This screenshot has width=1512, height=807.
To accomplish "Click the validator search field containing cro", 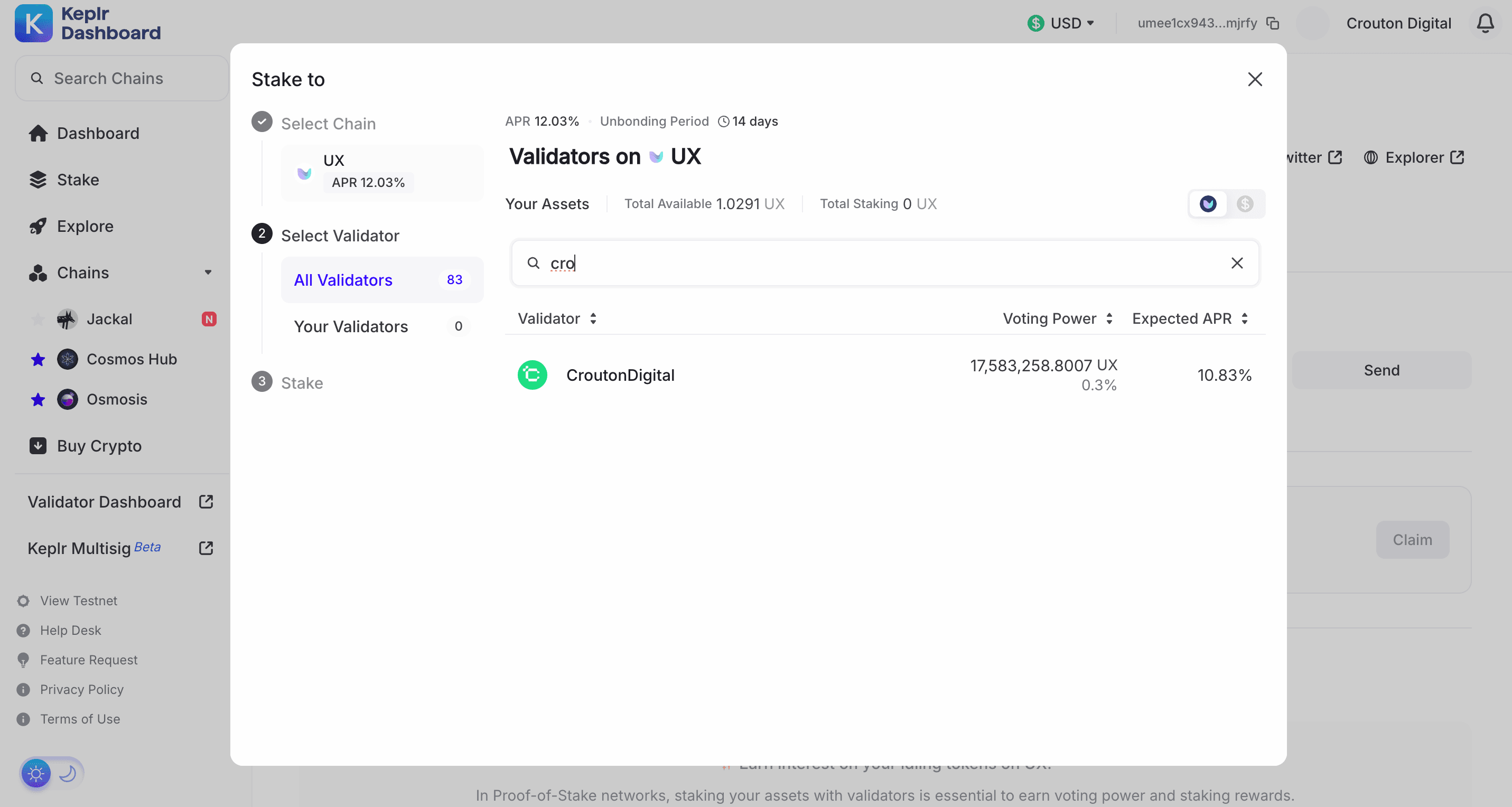I will click(x=884, y=262).
